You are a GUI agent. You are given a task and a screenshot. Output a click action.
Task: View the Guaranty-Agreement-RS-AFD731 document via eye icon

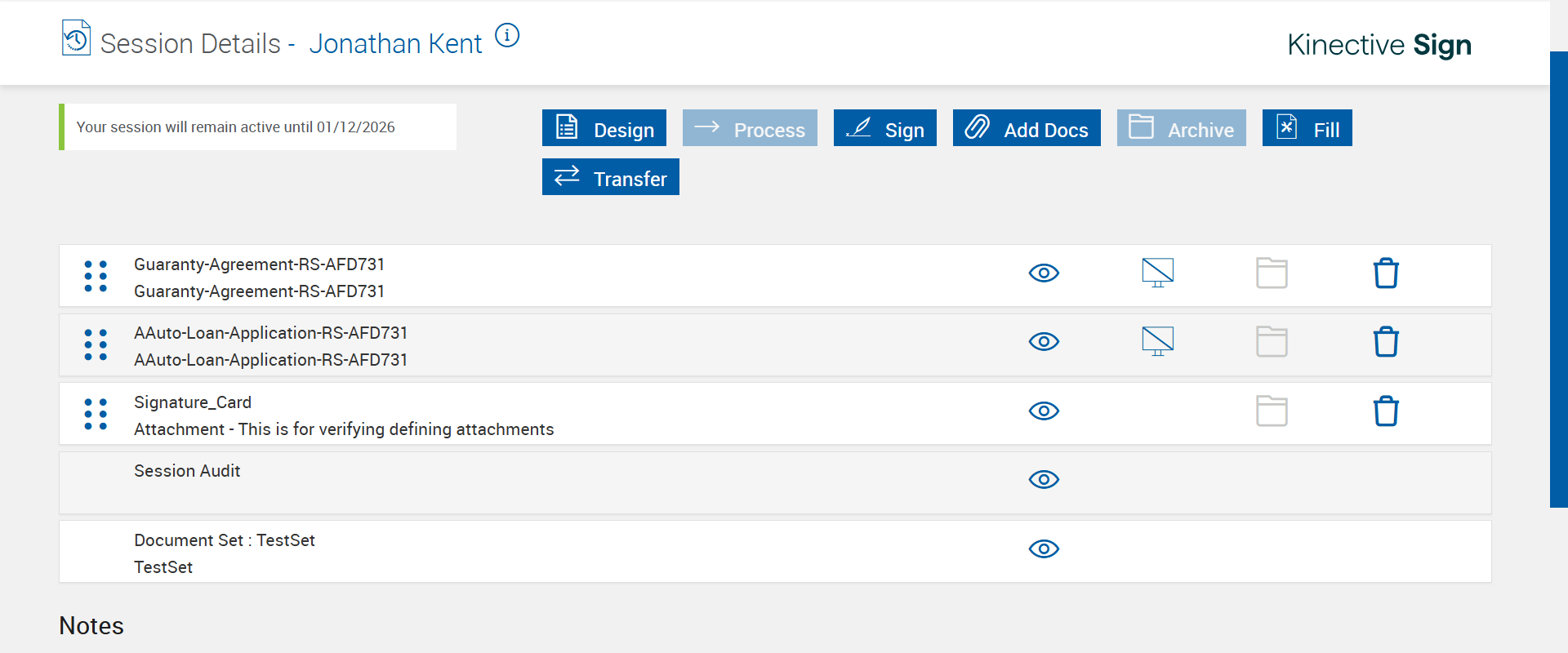[x=1044, y=273]
